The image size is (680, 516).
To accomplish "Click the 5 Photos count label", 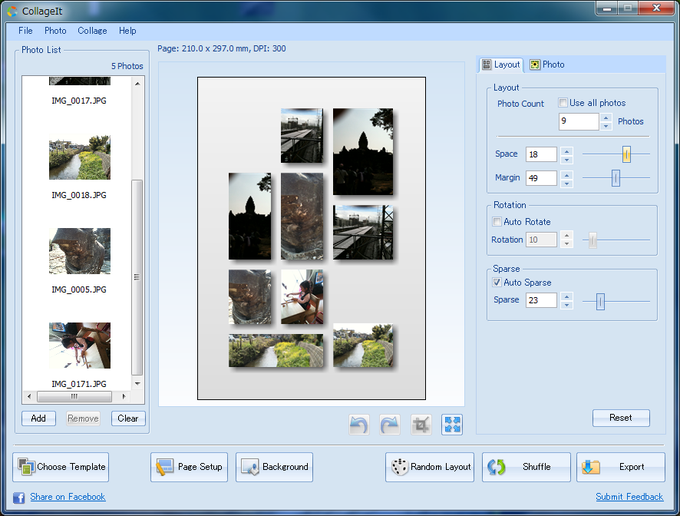I will click(127, 66).
